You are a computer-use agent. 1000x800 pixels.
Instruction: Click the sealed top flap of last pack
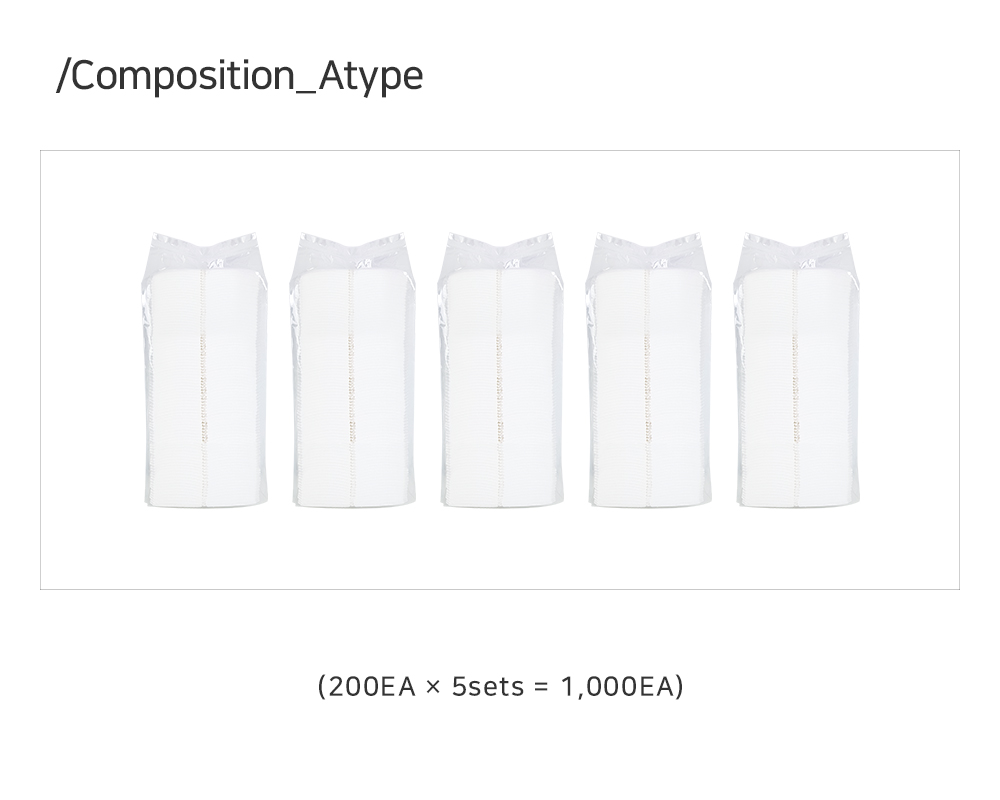click(797, 251)
